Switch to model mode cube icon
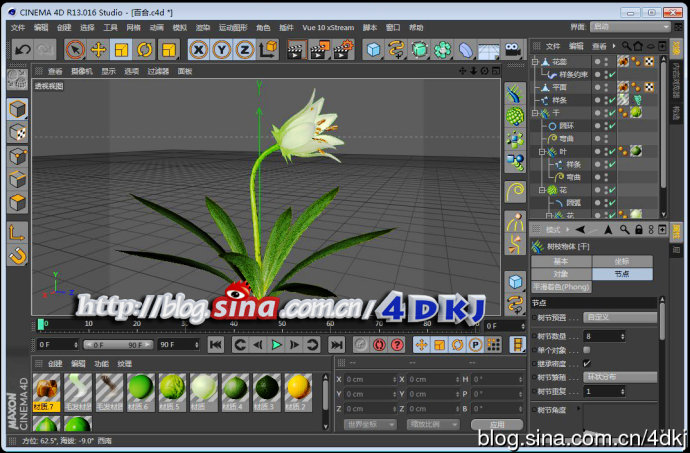This screenshot has width=690, height=453. pyautogui.click(x=18, y=109)
